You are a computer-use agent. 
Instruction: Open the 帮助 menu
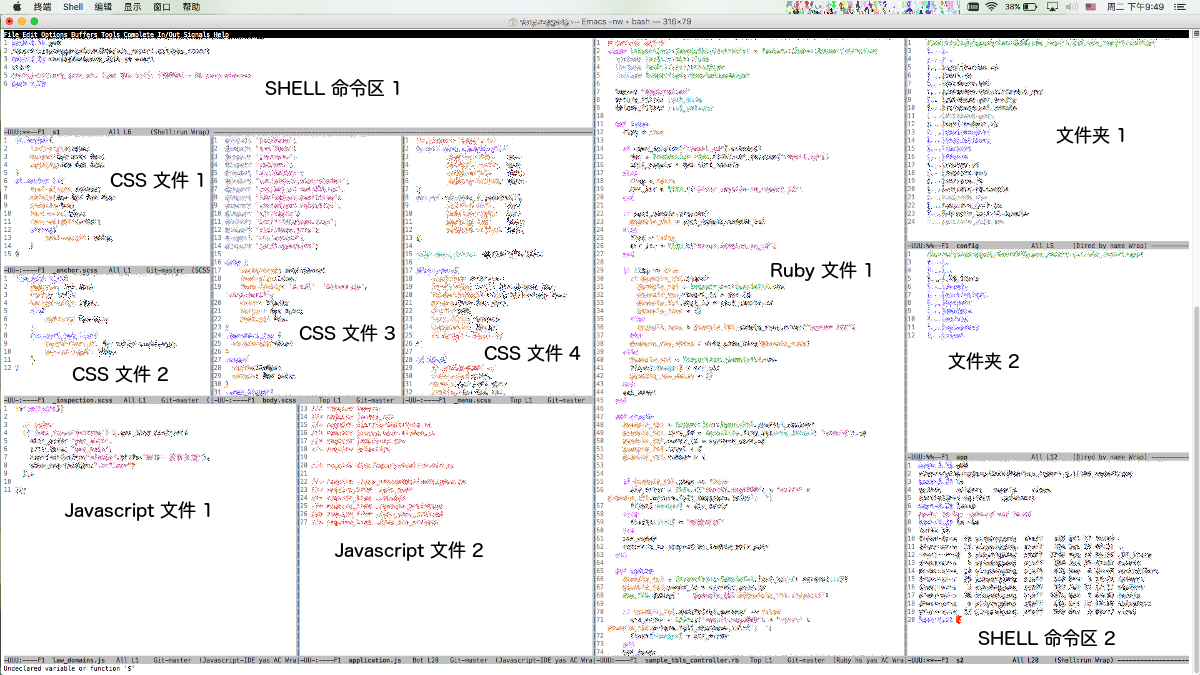pos(192,6)
